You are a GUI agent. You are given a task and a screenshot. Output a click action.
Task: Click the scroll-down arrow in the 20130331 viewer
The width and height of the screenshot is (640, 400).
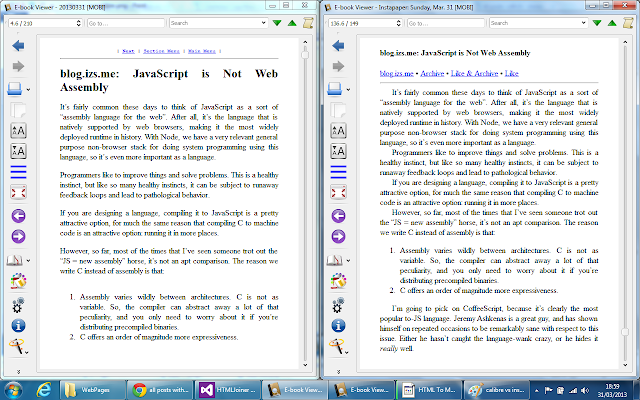tap(305, 365)
